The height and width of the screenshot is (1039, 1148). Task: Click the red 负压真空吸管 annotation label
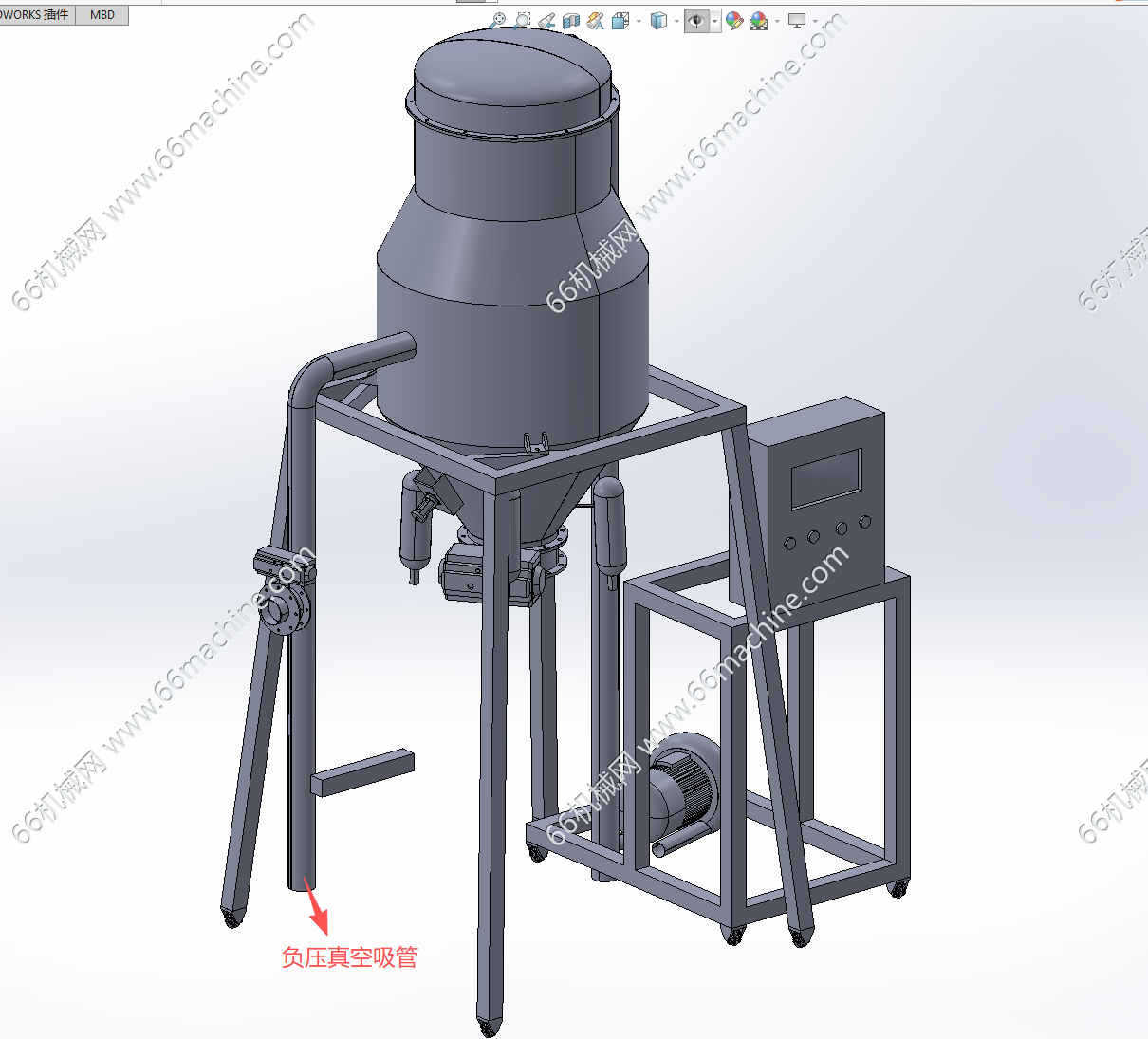[349, 956]
